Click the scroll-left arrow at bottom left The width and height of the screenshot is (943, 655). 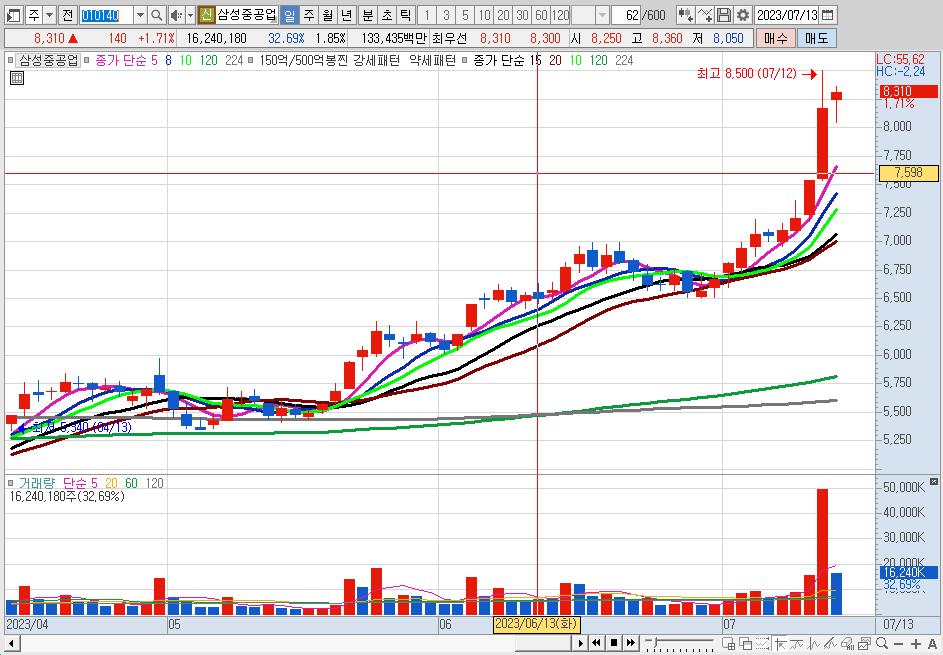tap(11, 644)
